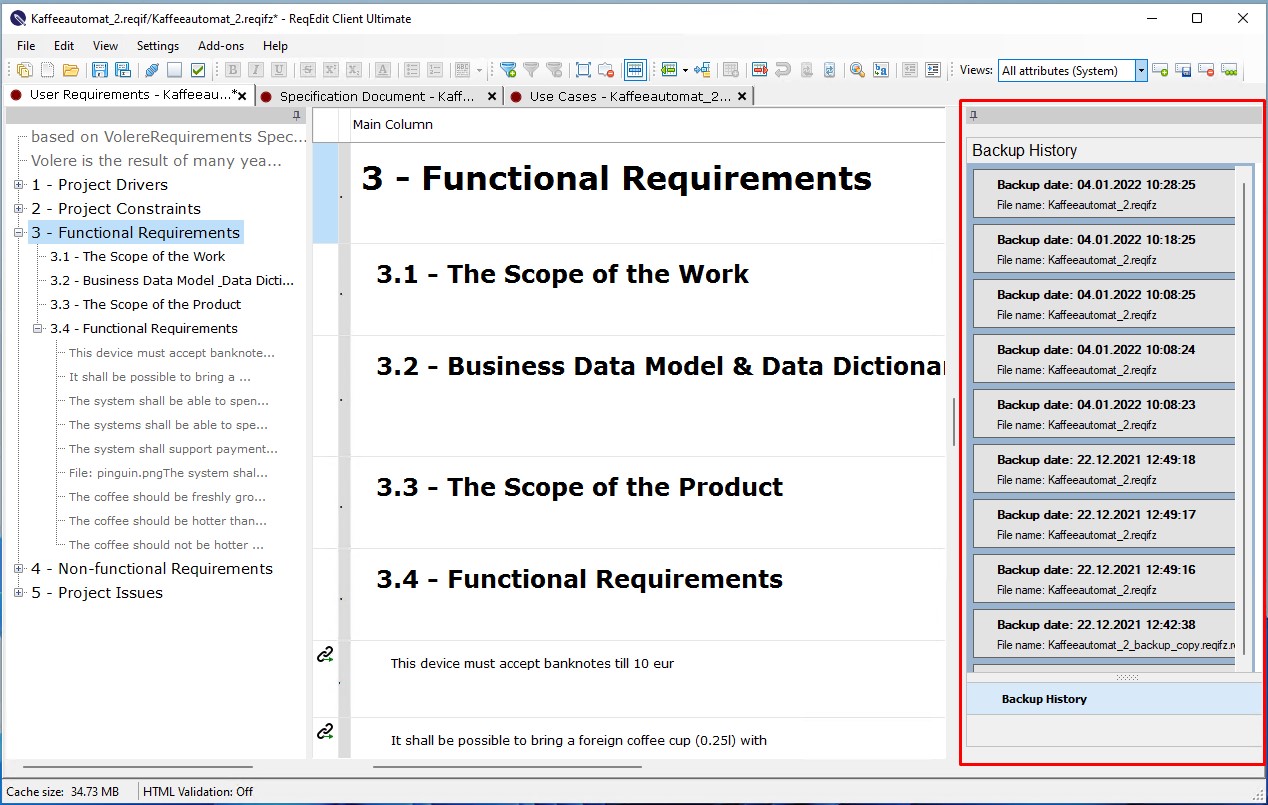The width and height of the screenshot is (1268, 805).
Task: Click the pin icon of Backup History panel
Action: click(x=974, y=115)
